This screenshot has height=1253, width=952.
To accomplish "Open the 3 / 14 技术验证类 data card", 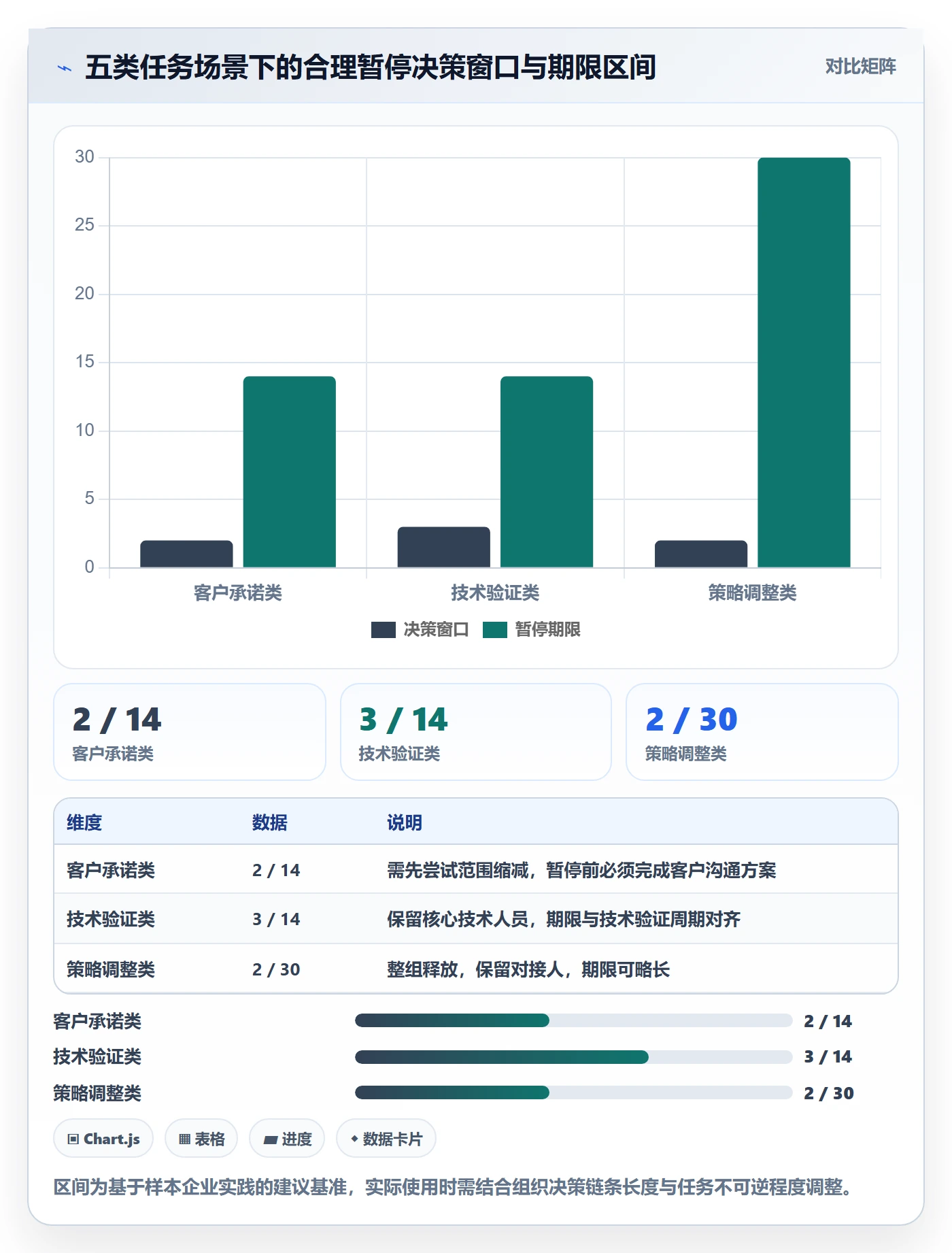I will point(476,732).
